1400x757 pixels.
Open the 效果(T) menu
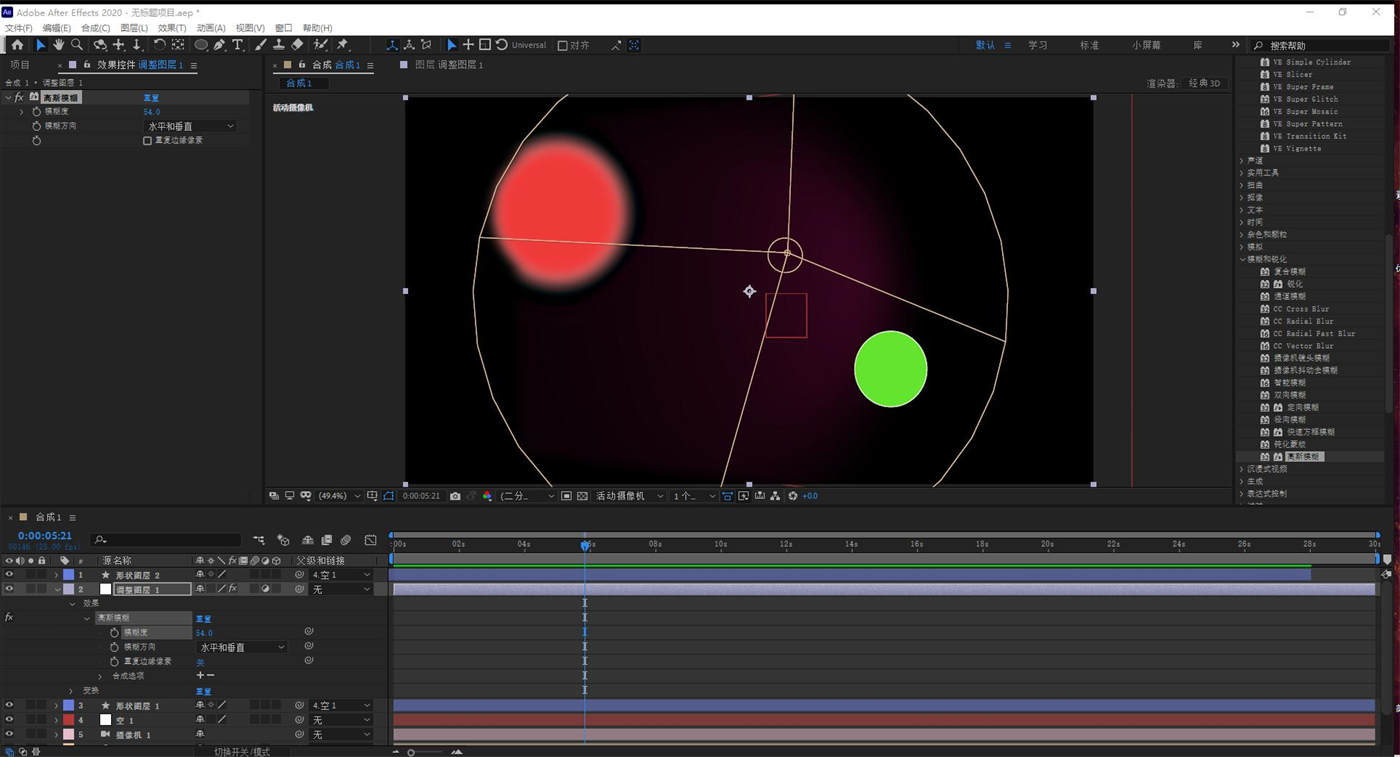172,28
